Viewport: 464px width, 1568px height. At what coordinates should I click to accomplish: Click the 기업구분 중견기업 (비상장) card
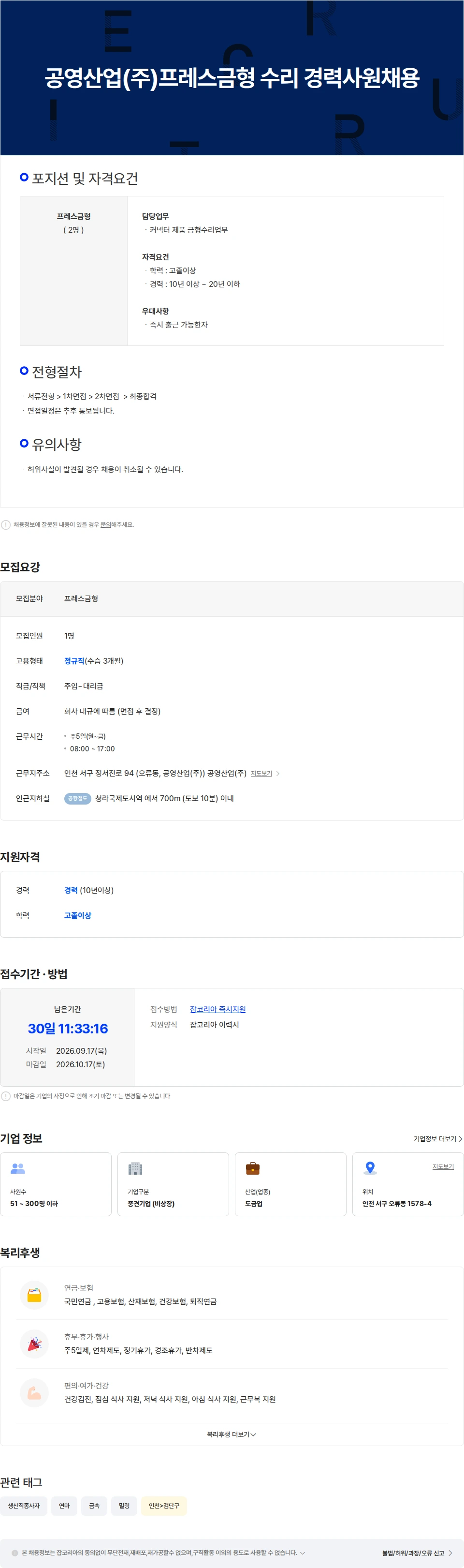pyautogui.click(x=174, y=1184)
